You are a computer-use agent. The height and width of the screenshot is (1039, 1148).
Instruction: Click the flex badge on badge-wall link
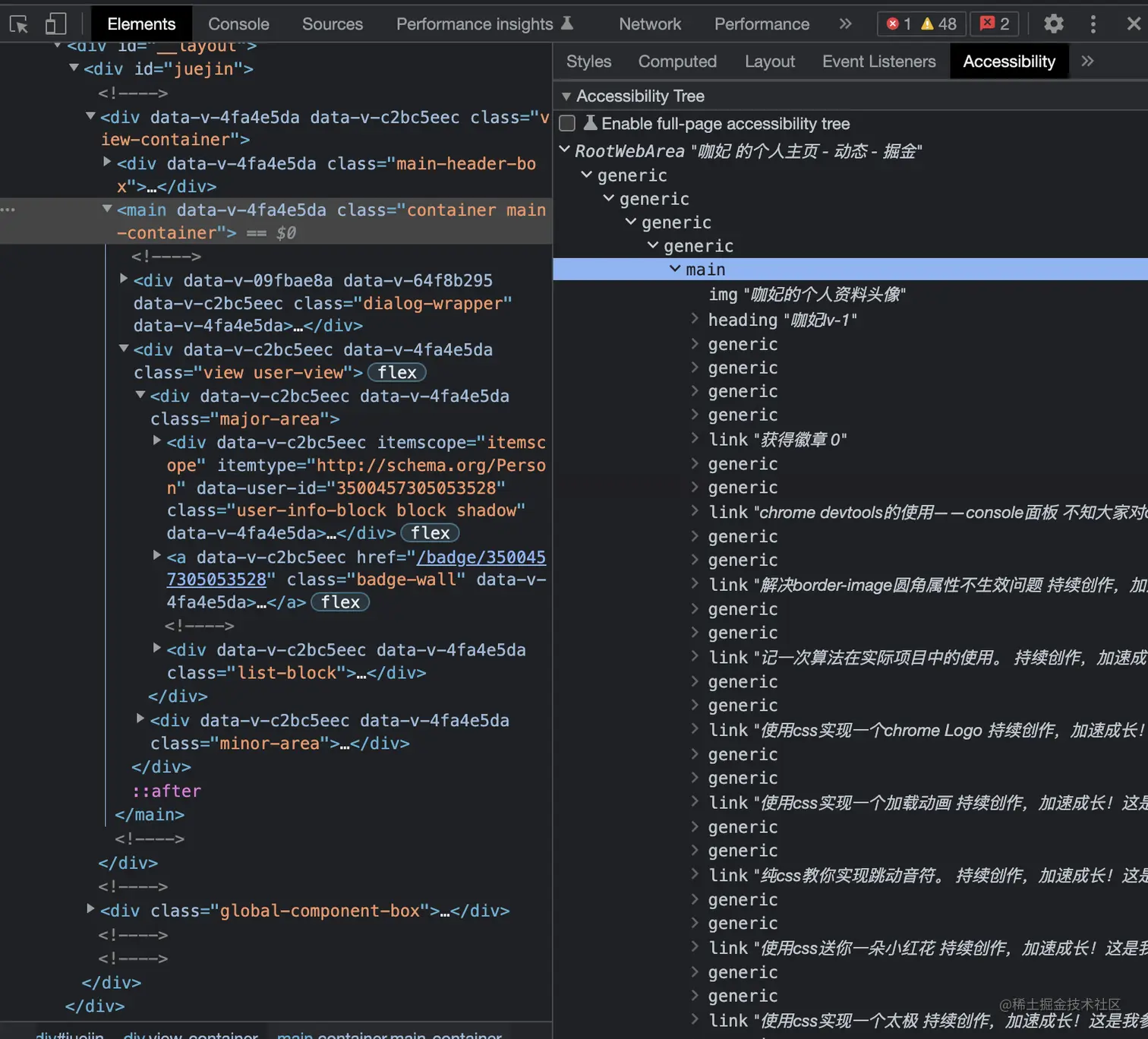click(340, 602)
